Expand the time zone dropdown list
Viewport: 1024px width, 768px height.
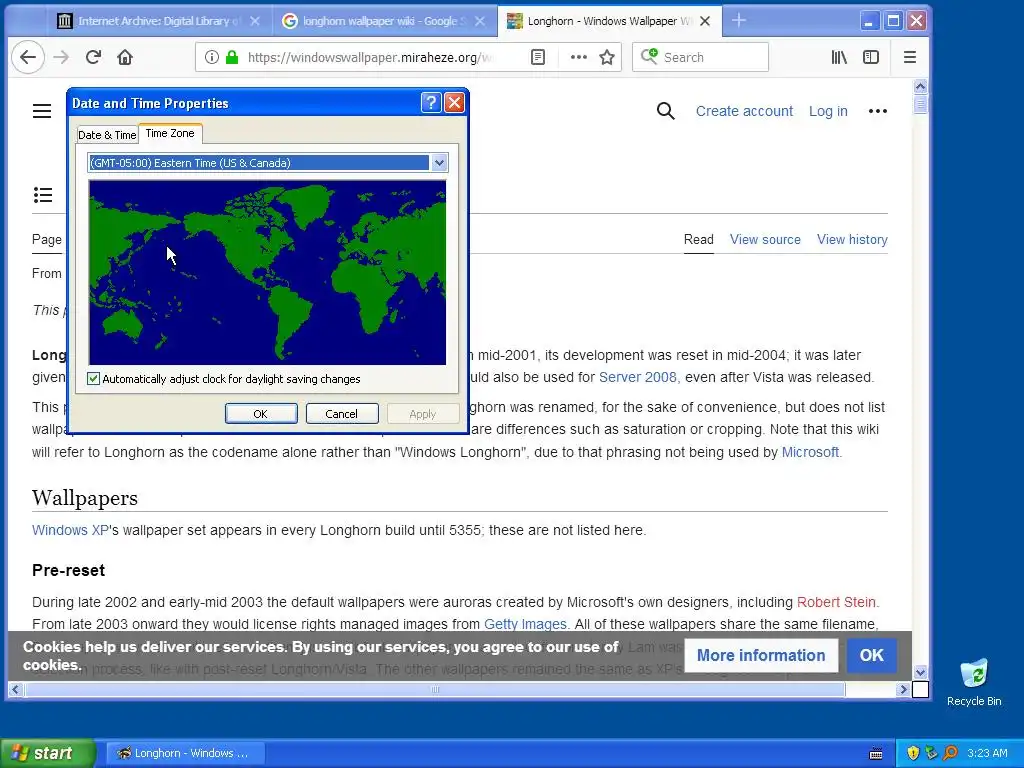(440, 163)
